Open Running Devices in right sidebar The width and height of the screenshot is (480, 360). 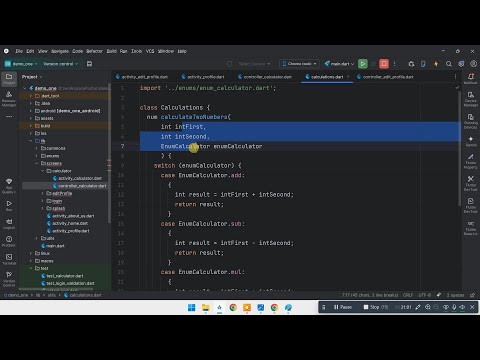click(471, 121)
